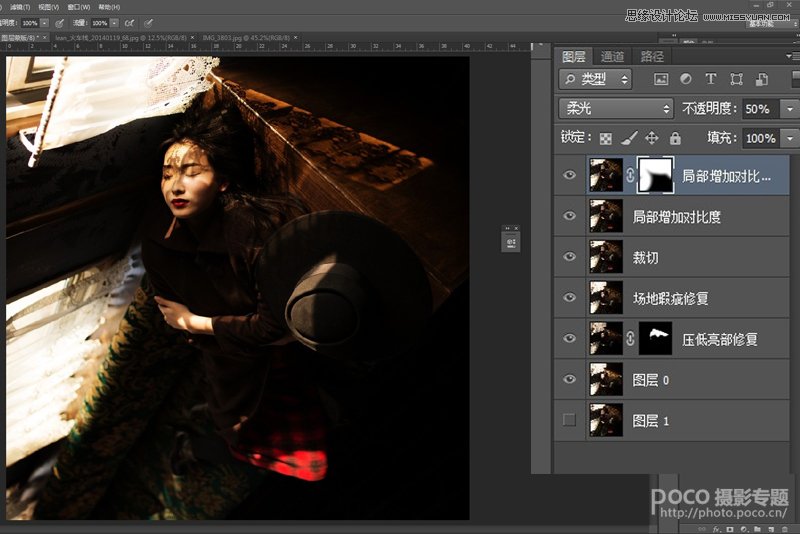
Task: Switch to lean_..._68.jpg document tab
Action: pos(120,38)
